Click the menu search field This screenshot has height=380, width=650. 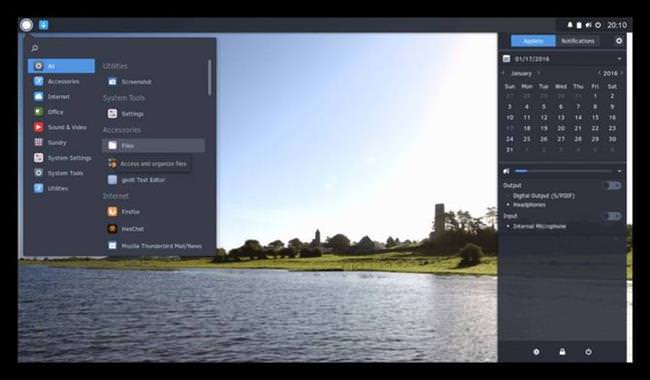pos(120,48)
